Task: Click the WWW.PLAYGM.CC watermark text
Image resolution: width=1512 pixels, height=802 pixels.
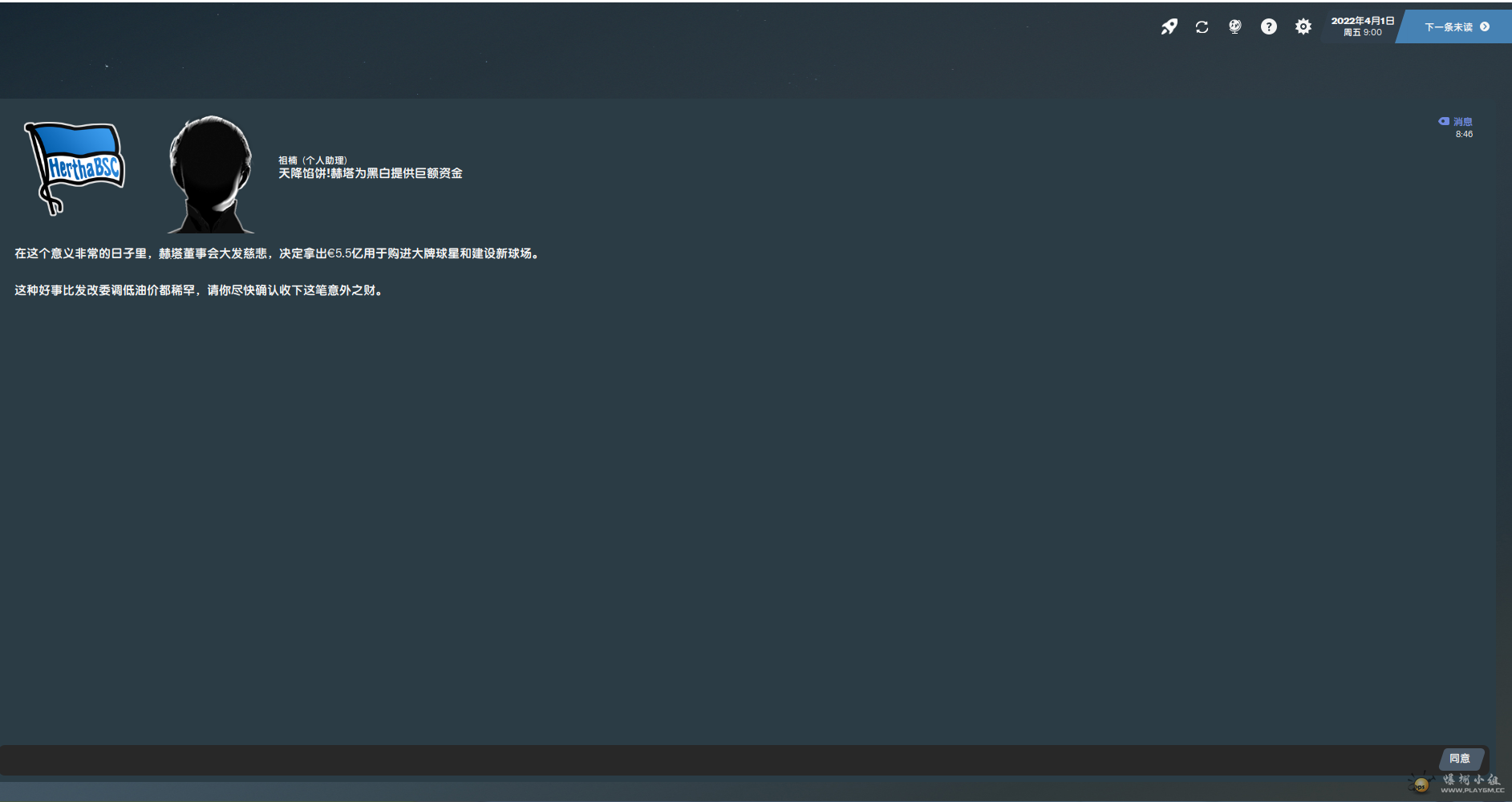Action: tap(1472, 791)
